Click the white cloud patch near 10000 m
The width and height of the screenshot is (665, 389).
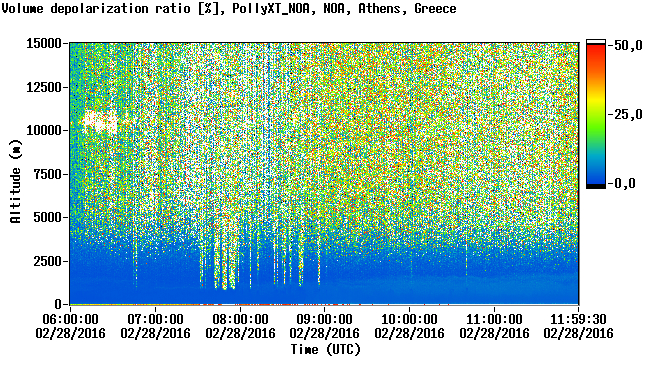tap(99, 122)
